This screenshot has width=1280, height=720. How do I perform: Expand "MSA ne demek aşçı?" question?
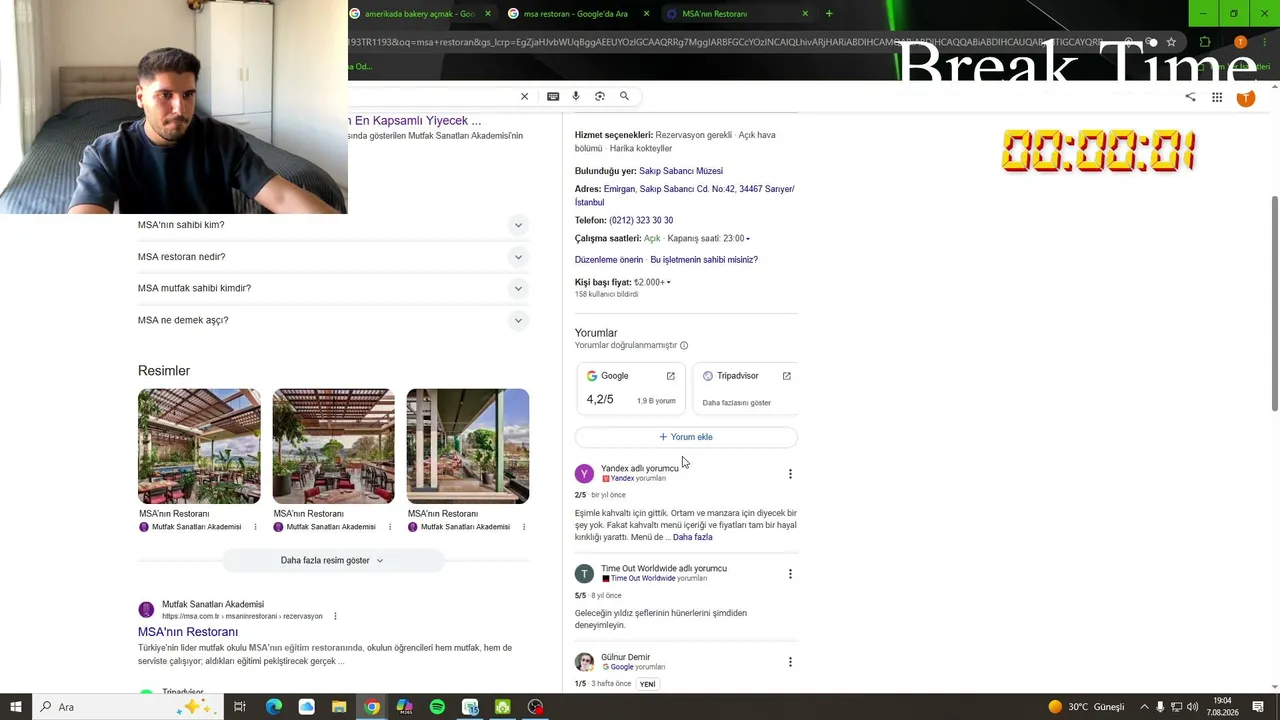click(333, 320)
